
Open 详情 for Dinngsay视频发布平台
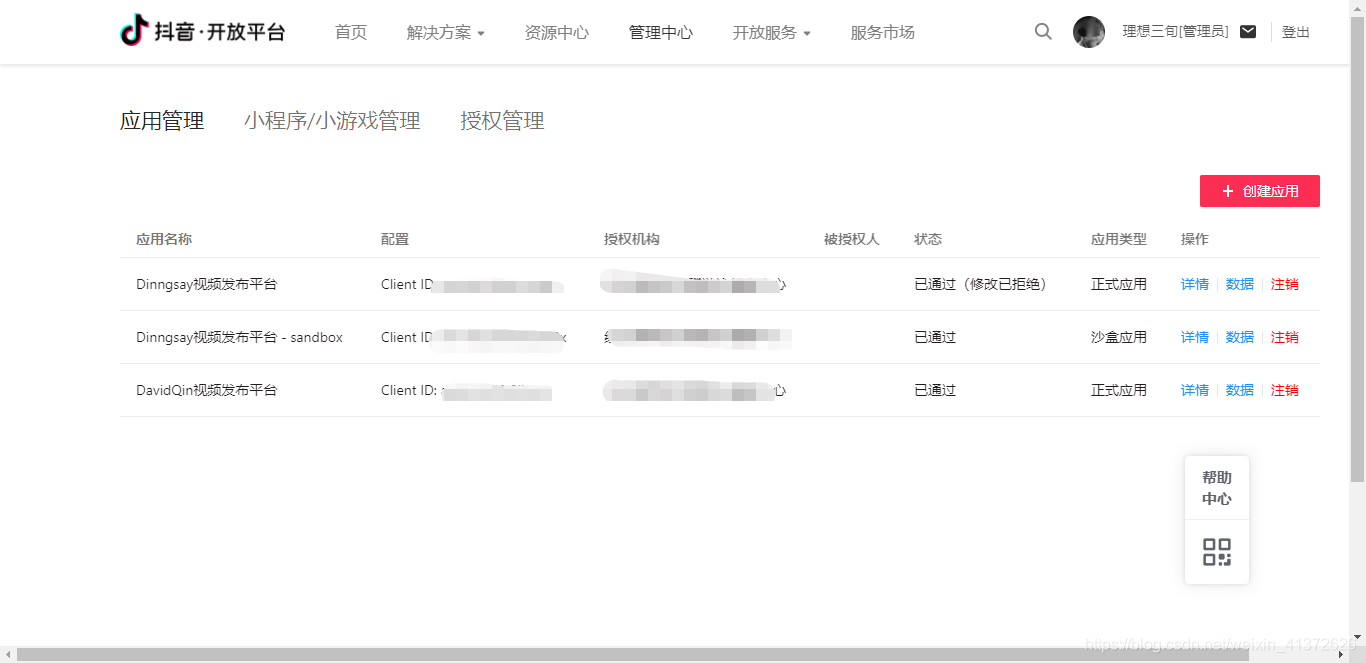pos(1194,284)
